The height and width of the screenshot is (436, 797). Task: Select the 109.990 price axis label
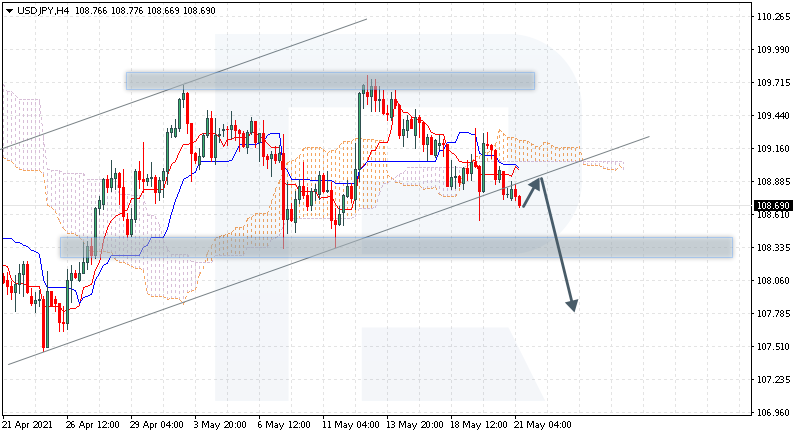[773, 50]
